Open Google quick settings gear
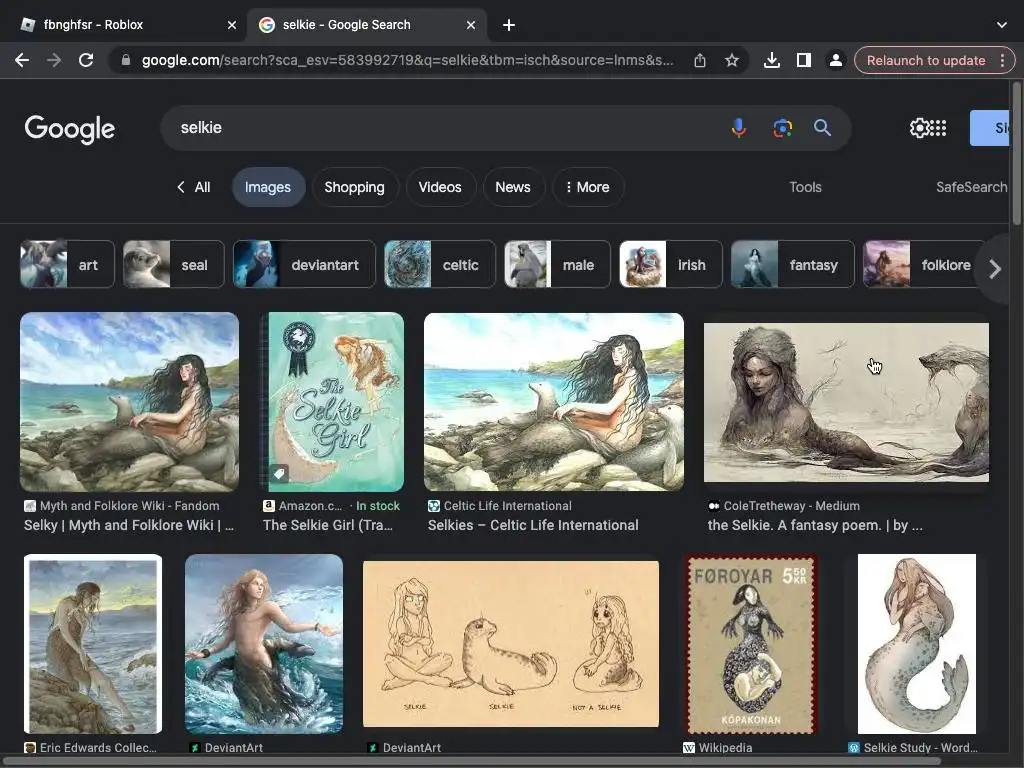The image size is (1024, 768). coord(920,128)
